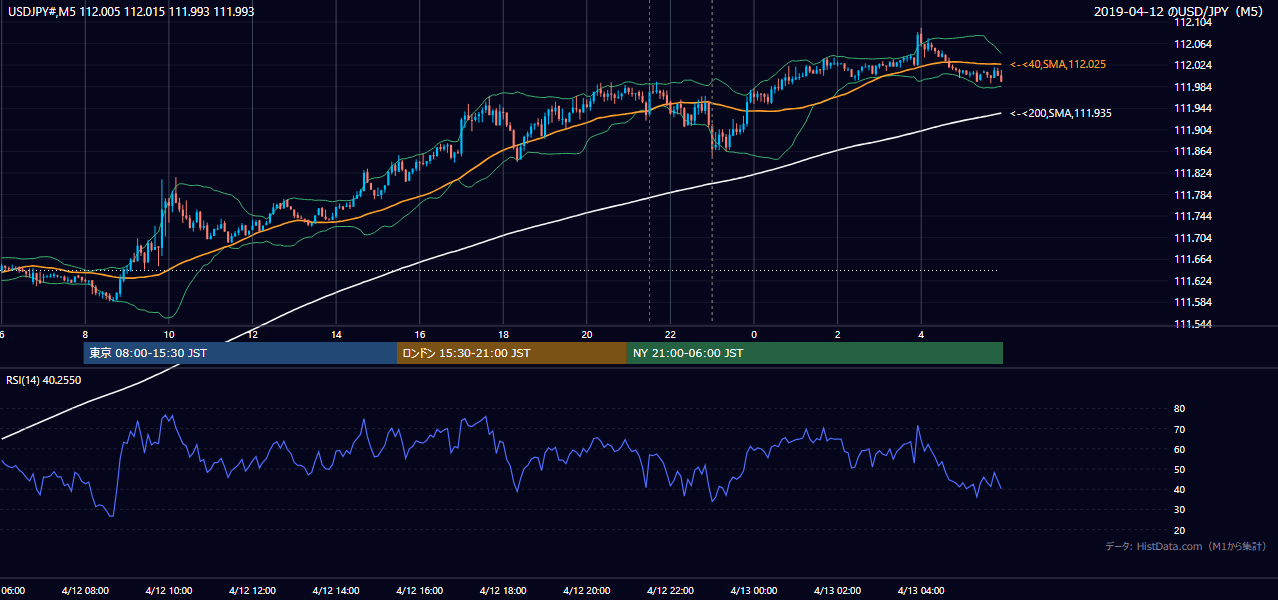The image size is (1278, 600).
Task: Click the 4/12 14:00 time axis label
Action: [336, 591]
